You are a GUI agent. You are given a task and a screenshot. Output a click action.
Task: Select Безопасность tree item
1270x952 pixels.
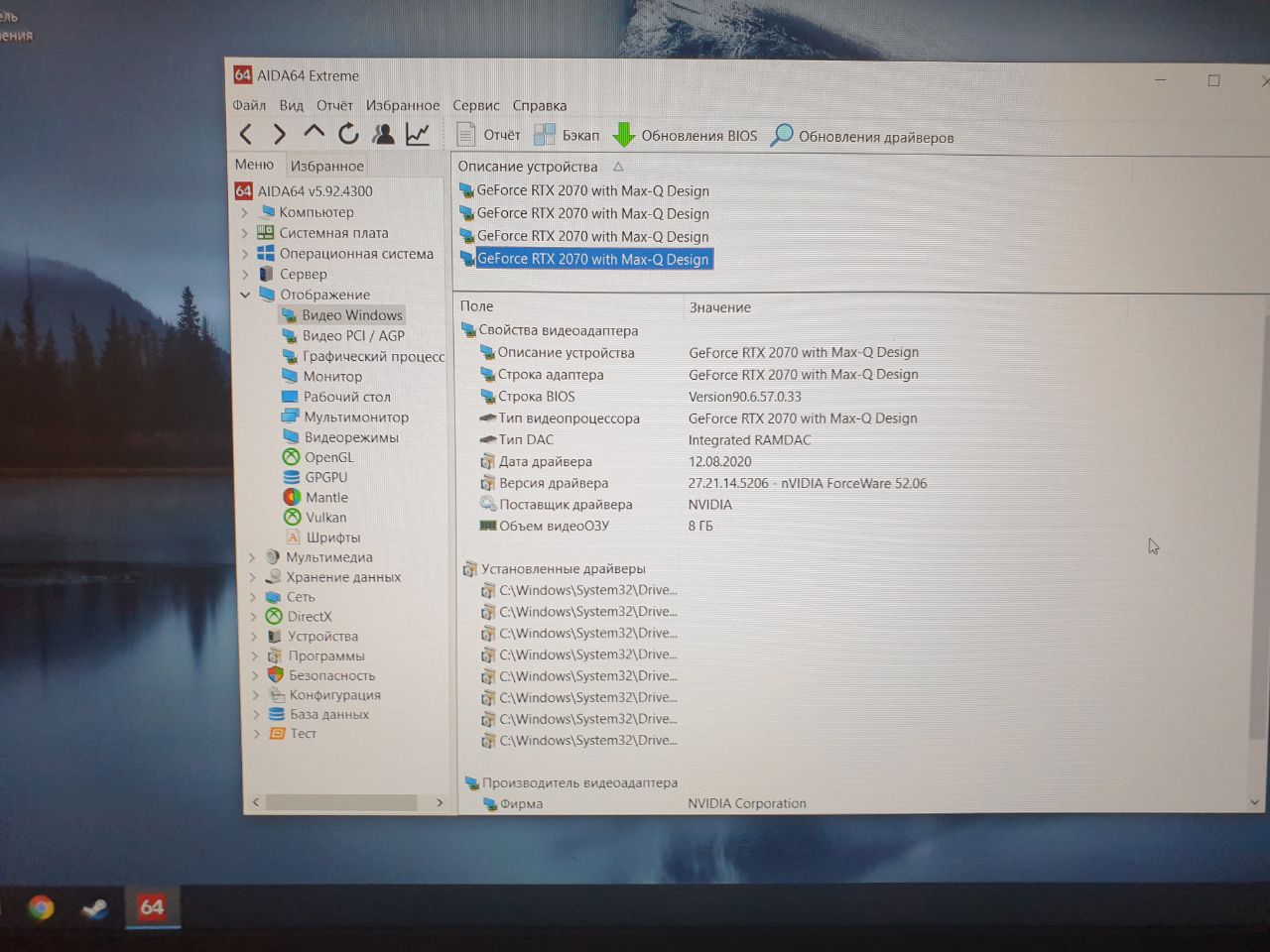point(321,675)
